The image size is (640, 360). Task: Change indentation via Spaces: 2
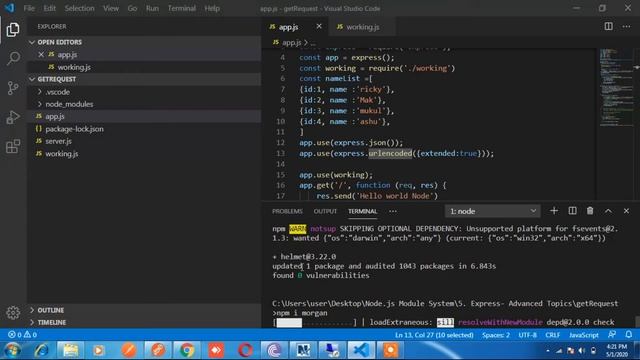(x=496, y=335)
